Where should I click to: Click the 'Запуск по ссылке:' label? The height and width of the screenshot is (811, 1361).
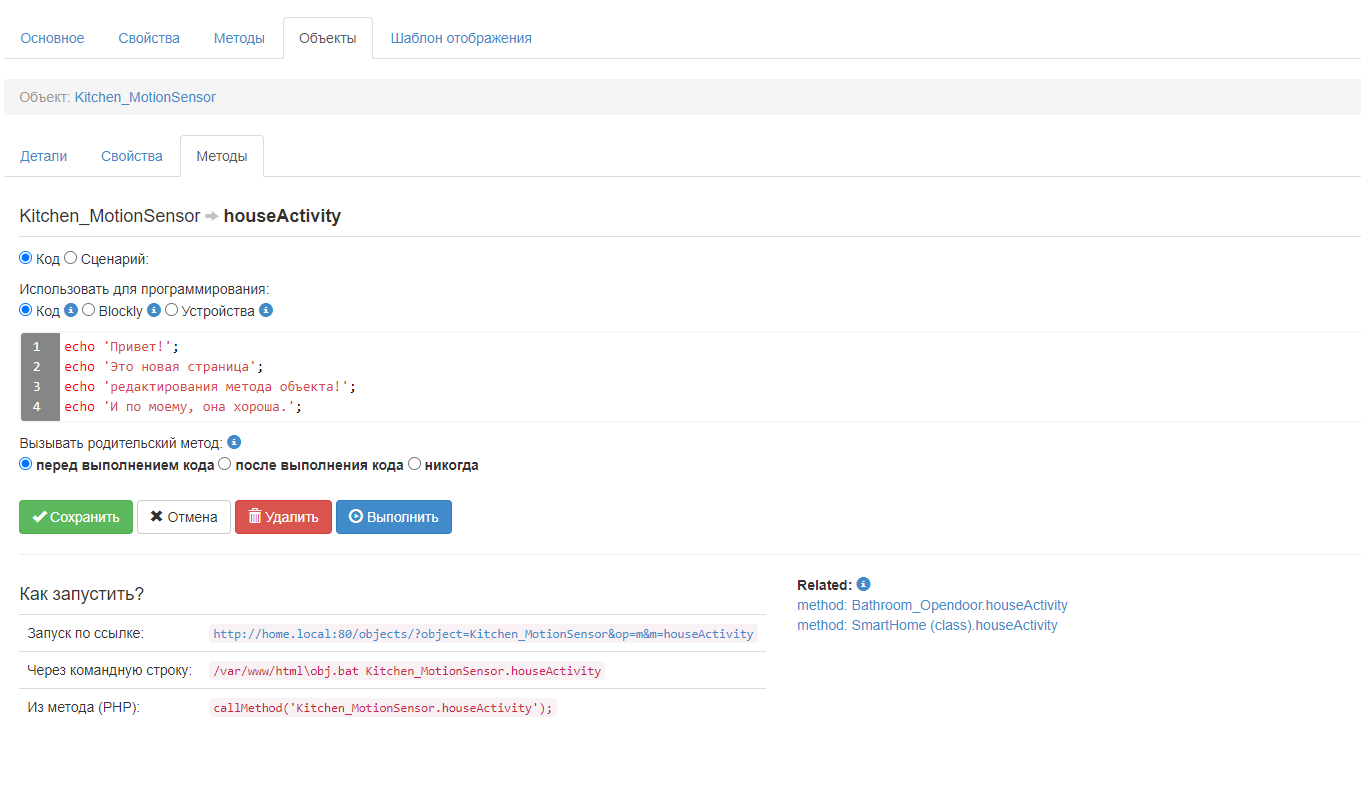click(x=85, y=633)
